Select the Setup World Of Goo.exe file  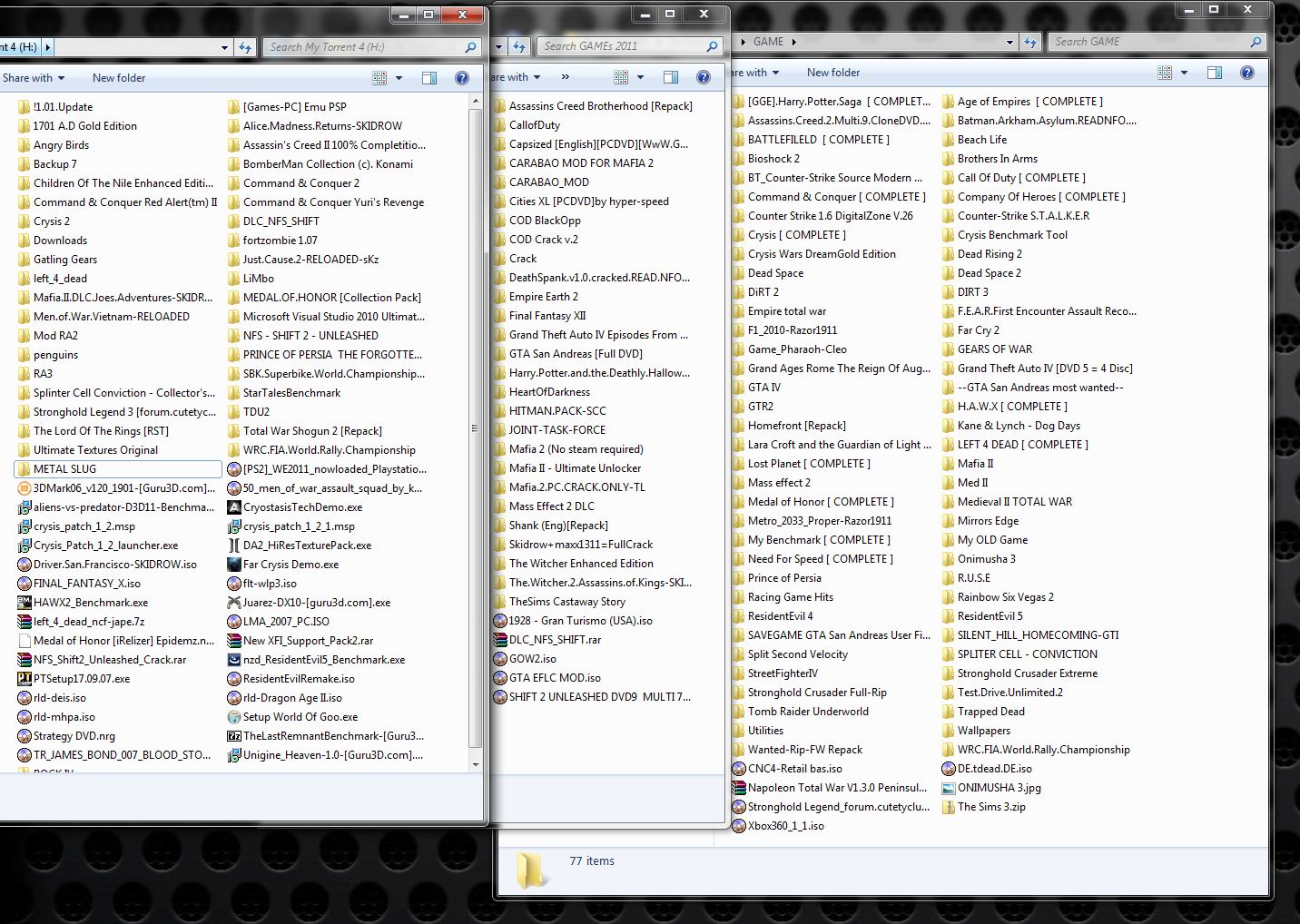pos(292,717)
